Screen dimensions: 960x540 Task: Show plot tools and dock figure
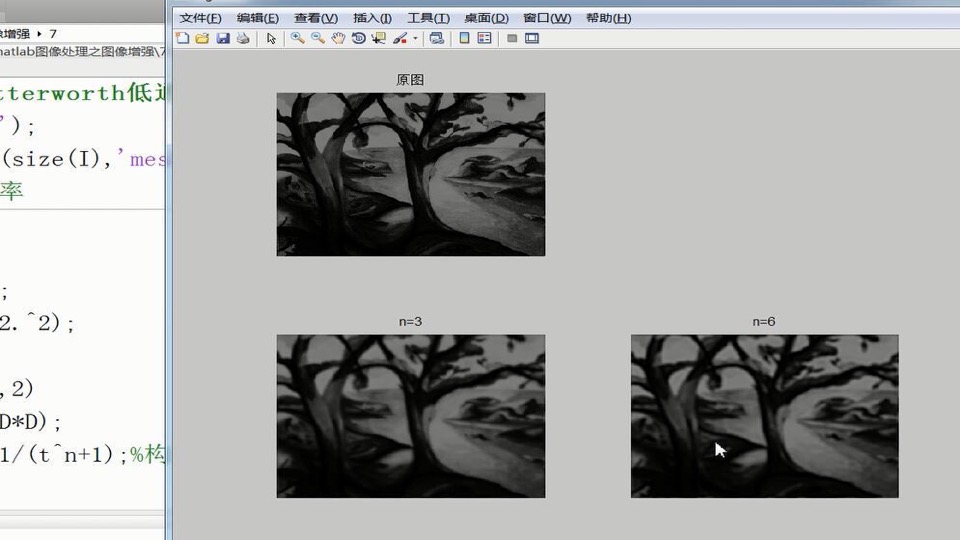click(532, 38)
